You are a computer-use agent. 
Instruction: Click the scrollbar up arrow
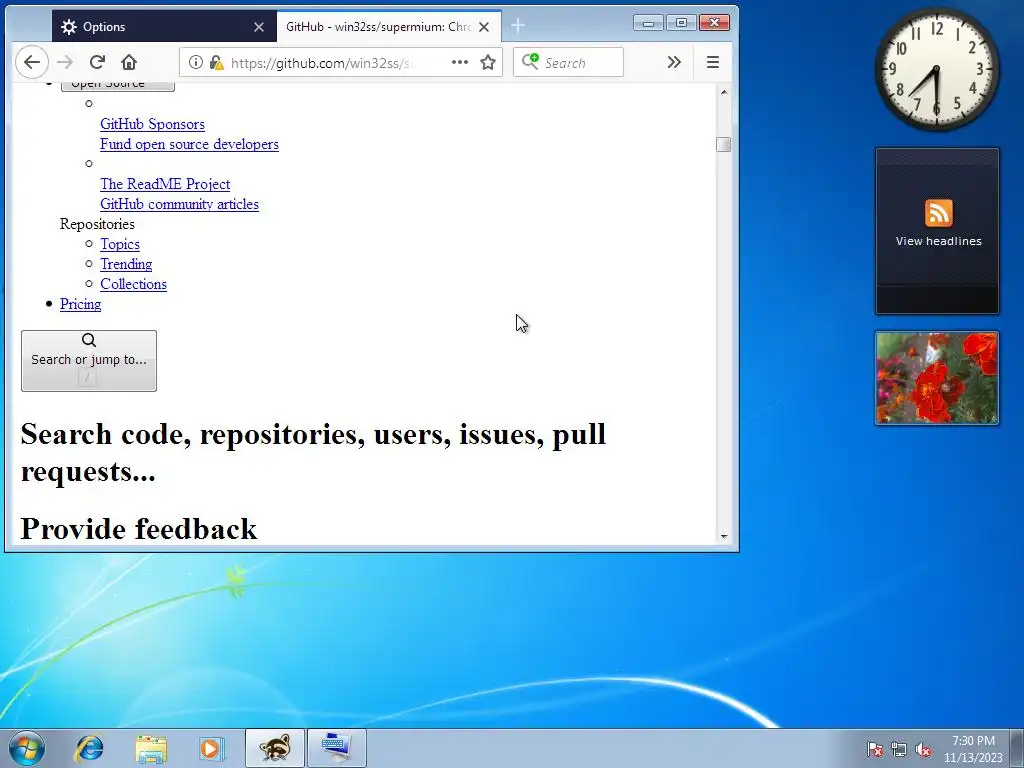724,93
